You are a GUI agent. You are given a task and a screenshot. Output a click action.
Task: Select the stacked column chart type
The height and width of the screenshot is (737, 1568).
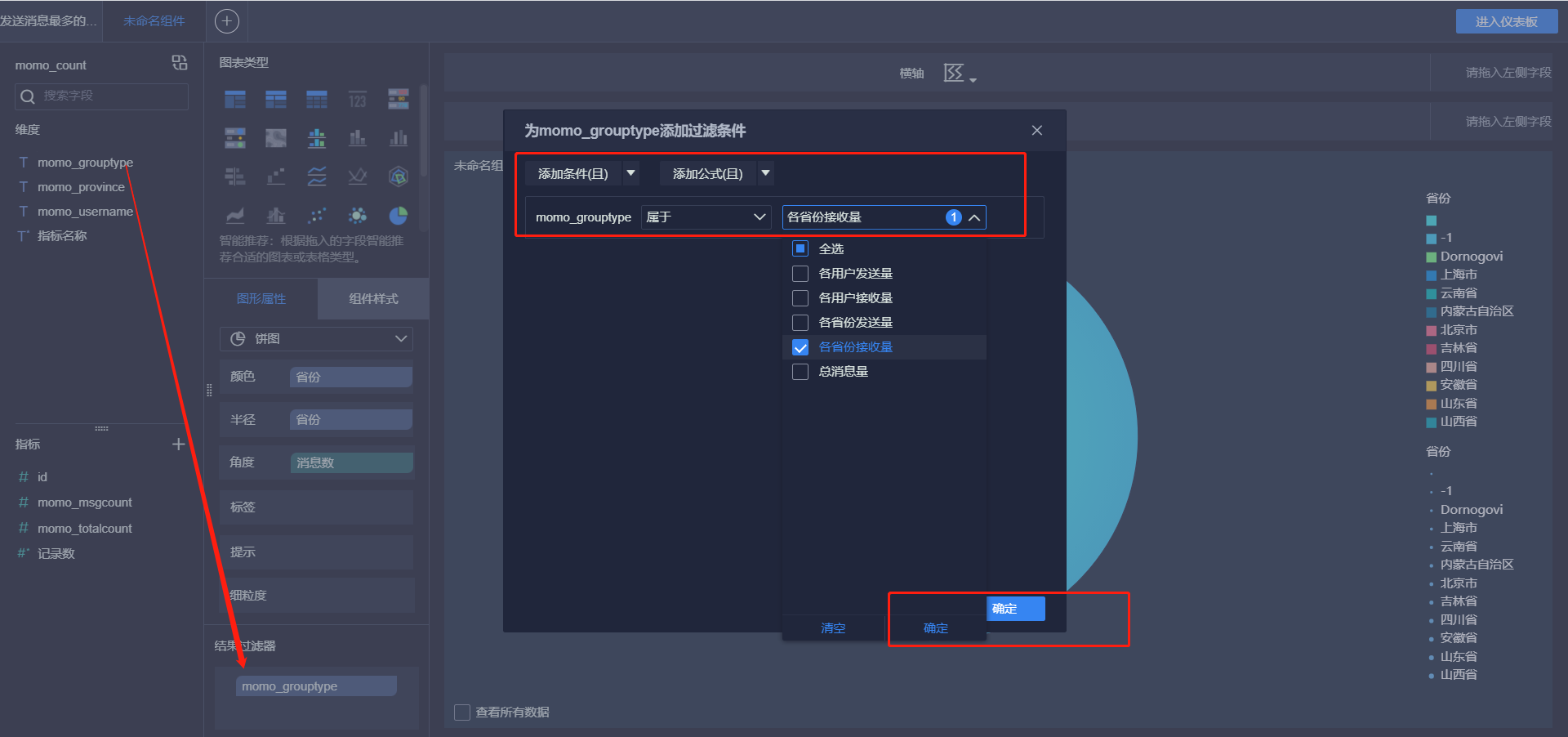[358, 138]
